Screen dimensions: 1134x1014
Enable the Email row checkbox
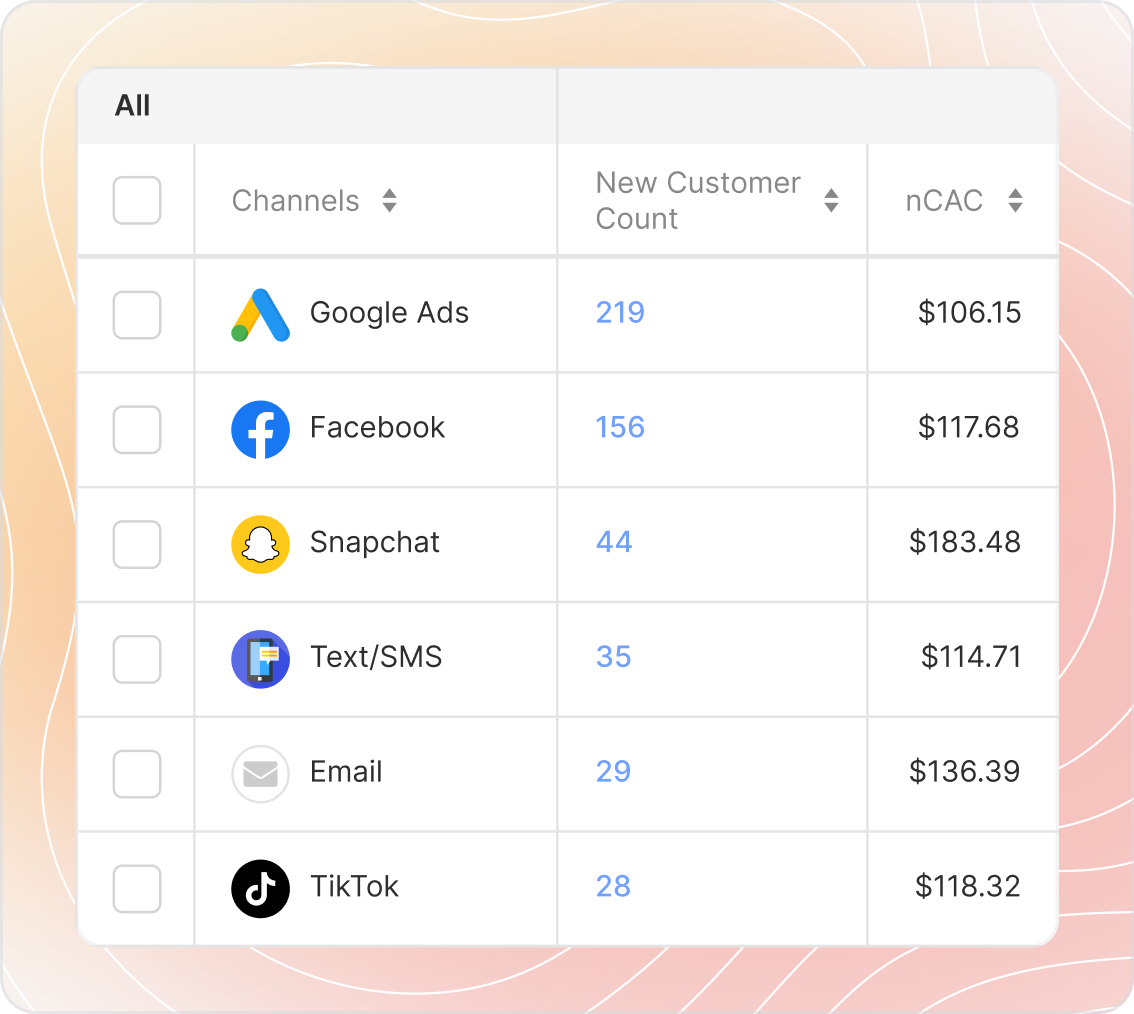coord(137,774)
